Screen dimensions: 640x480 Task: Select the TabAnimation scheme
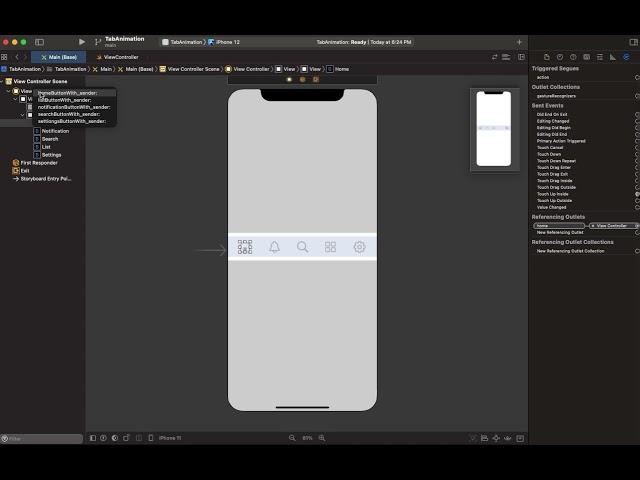182,42
